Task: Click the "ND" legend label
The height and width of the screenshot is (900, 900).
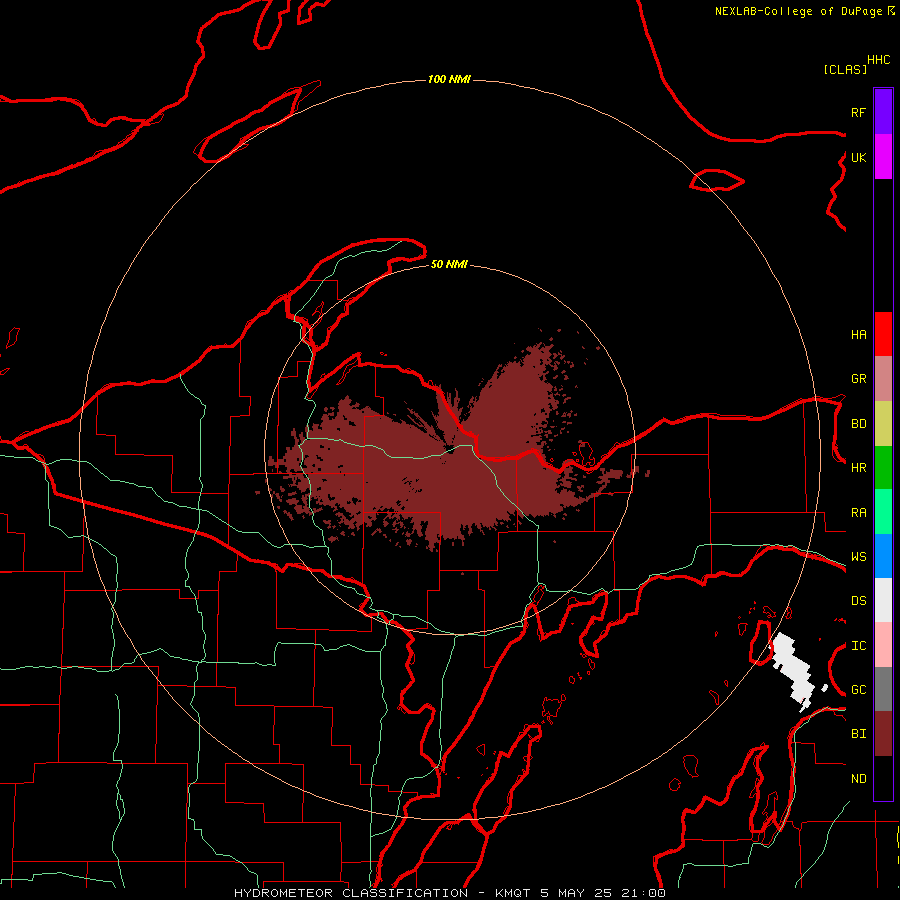Action: pyautogui.click(x=858, y=779)
